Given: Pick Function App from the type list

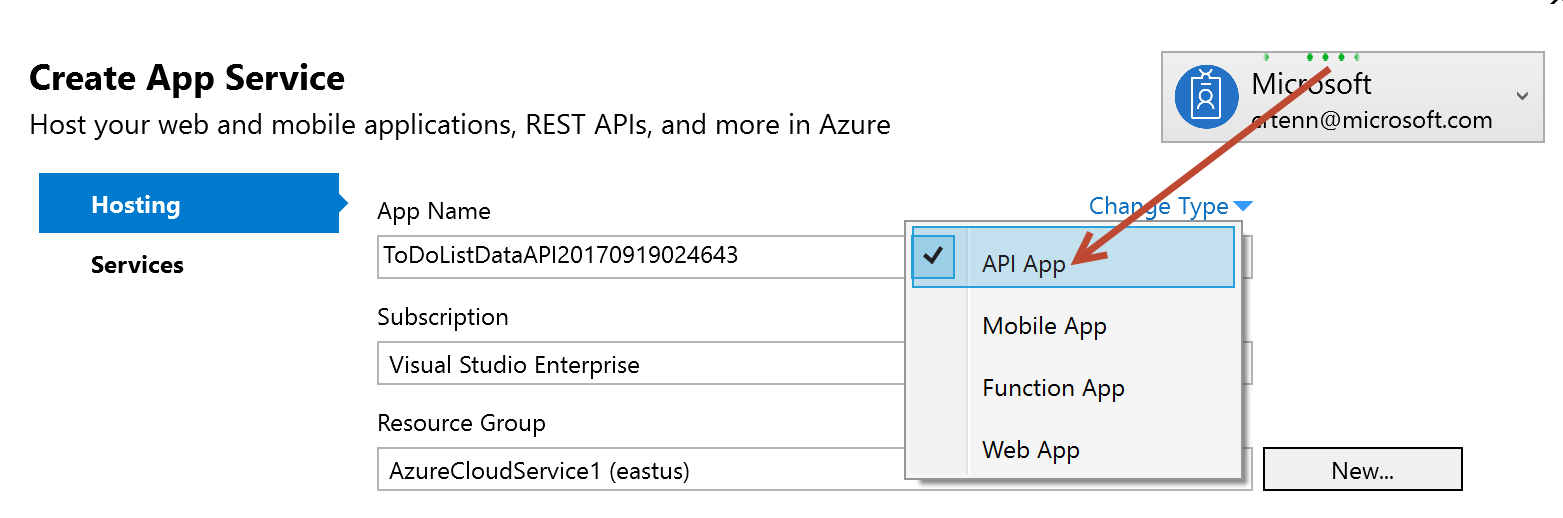Looking at the screenshot, I should coord(1053,388).
